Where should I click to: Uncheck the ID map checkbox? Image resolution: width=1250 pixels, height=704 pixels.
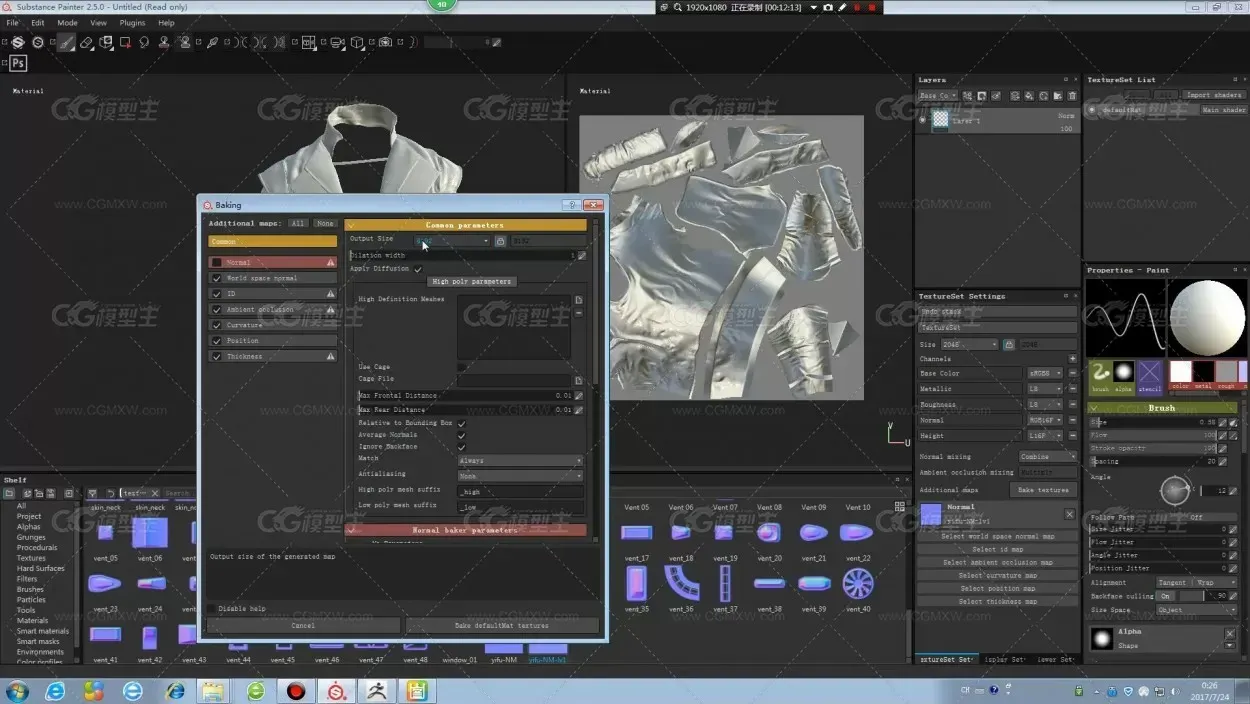(x=216, y=294)
